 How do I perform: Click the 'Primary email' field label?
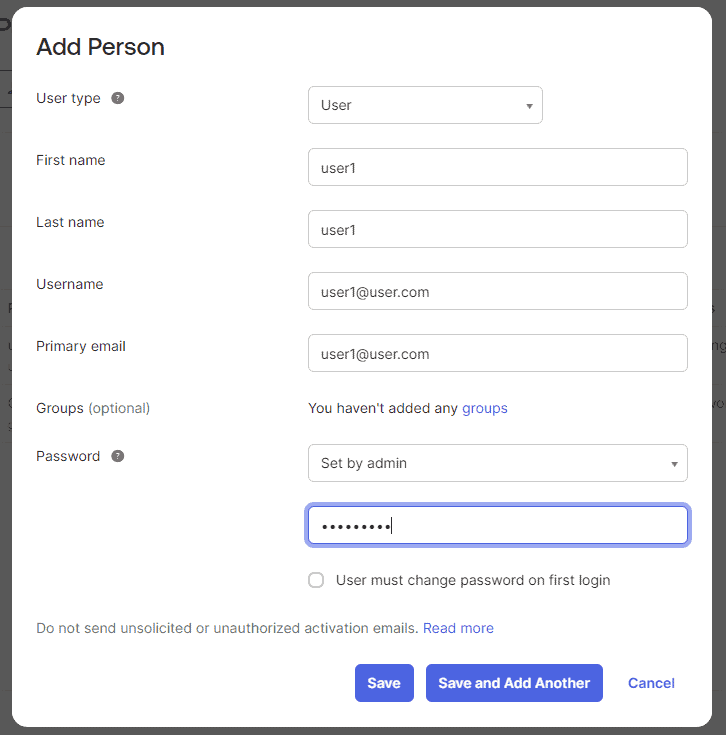pos(81,346)
